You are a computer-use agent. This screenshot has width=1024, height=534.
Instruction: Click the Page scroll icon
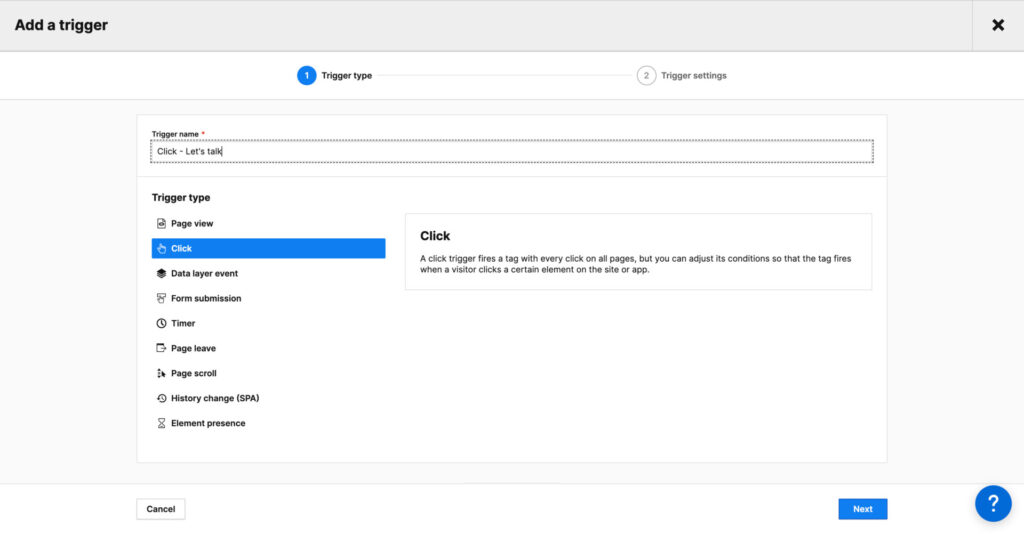point(161,373)
